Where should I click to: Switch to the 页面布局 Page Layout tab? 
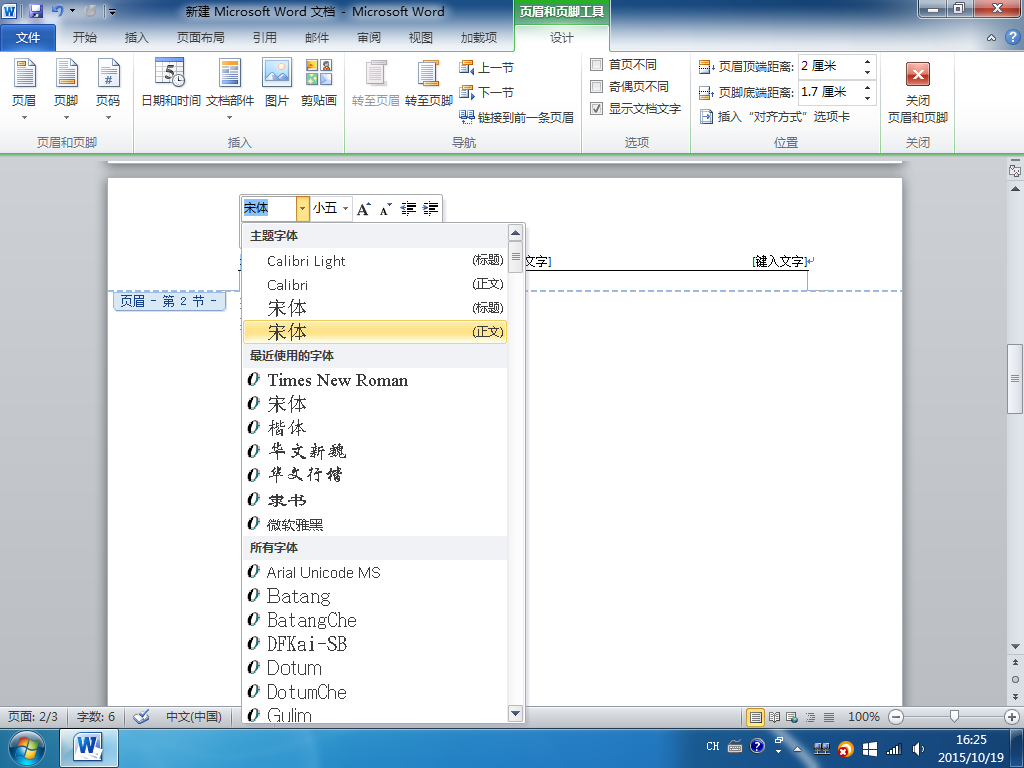pyautogui.click(x=200, y=38)
